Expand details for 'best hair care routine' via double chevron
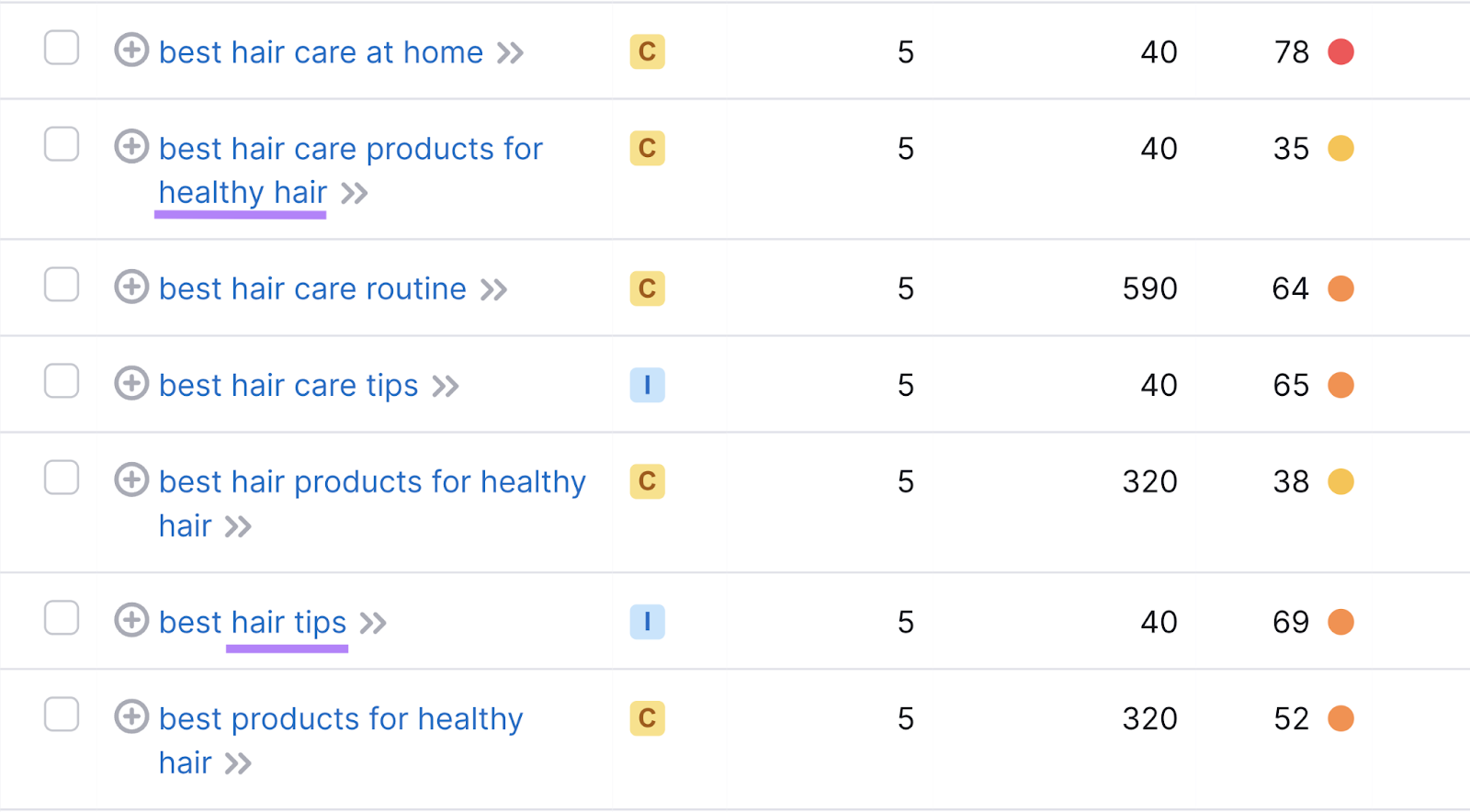The height and width of the screenshot is (812, 1470). 494,288
